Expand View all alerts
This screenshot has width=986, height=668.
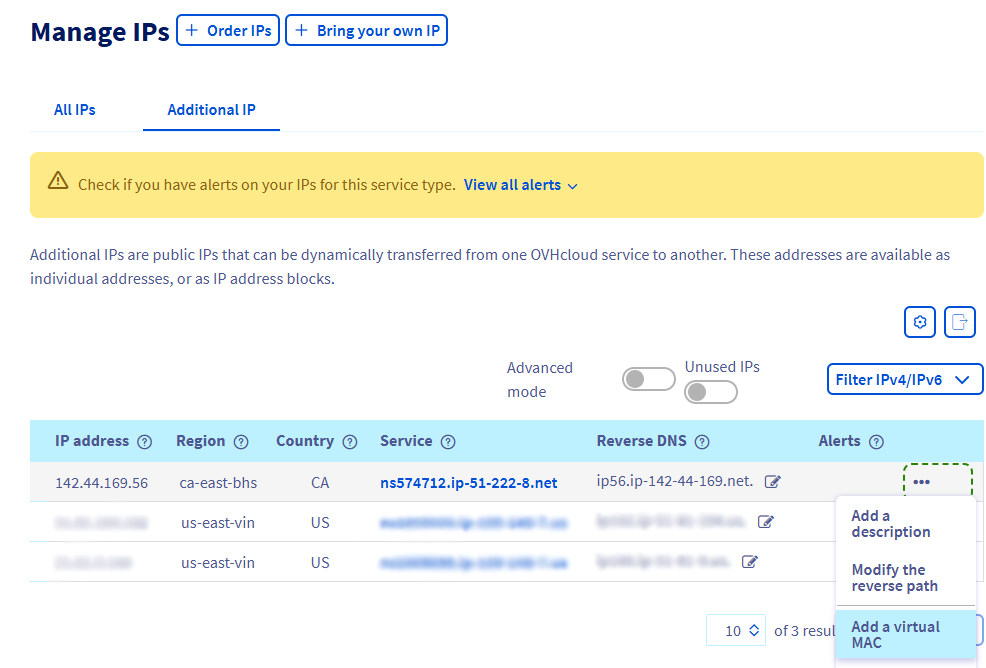[x=521, y=185]
